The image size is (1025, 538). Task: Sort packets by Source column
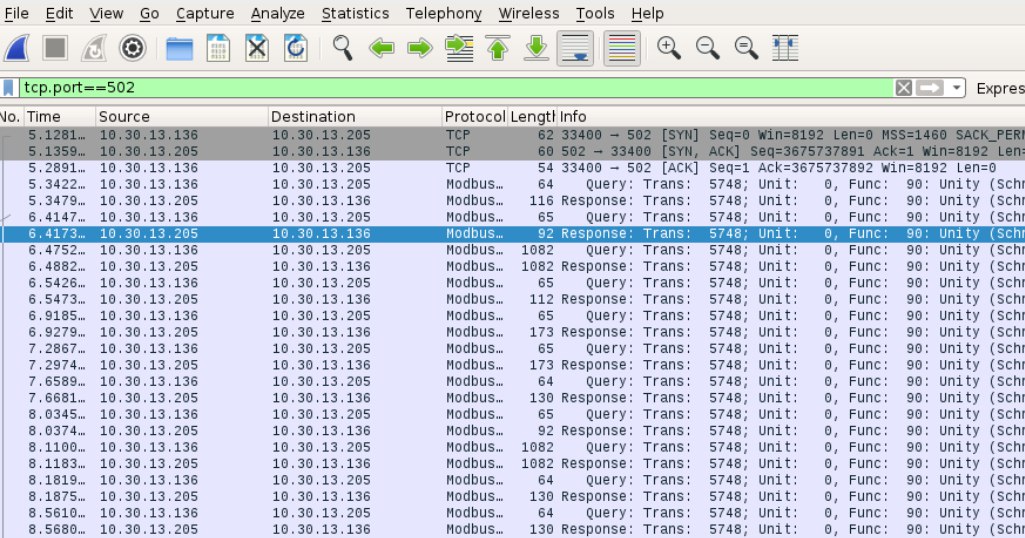182,116
